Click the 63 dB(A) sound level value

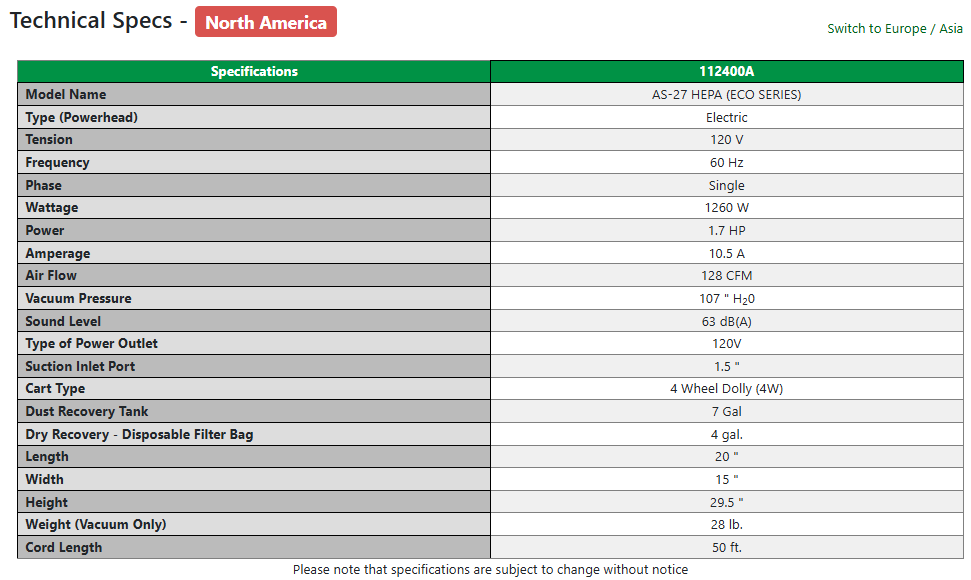[726, 321]
